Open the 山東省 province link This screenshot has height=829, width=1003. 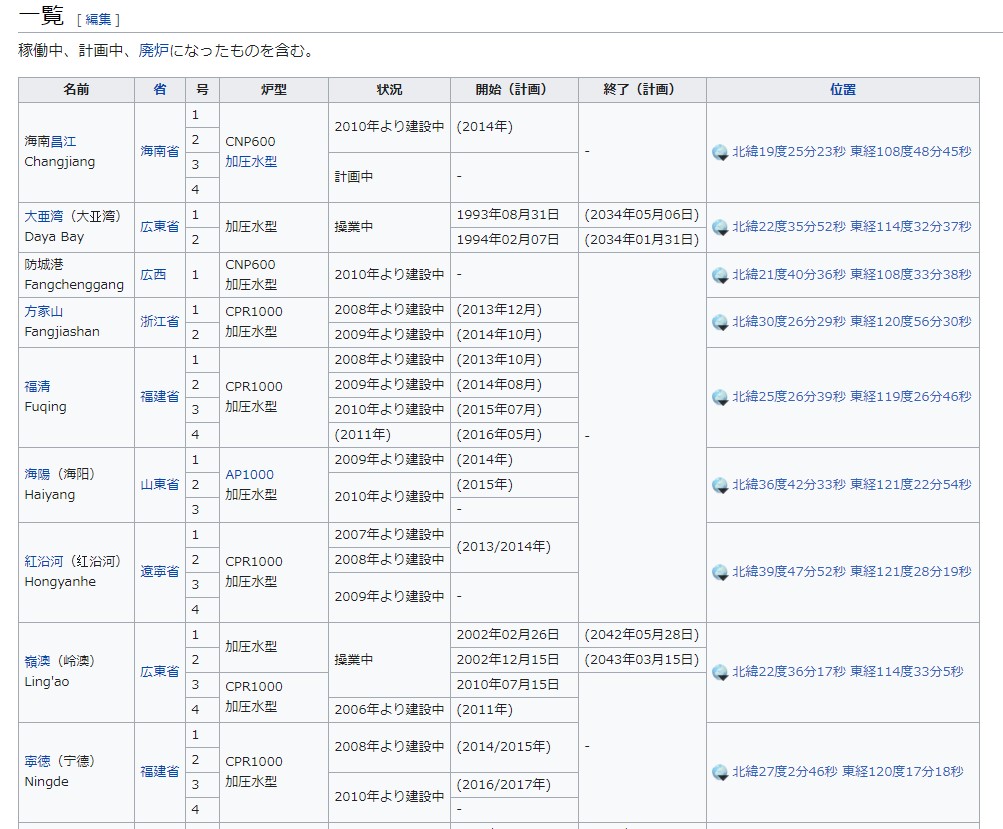pyautogui.click(x=160, y=485)
